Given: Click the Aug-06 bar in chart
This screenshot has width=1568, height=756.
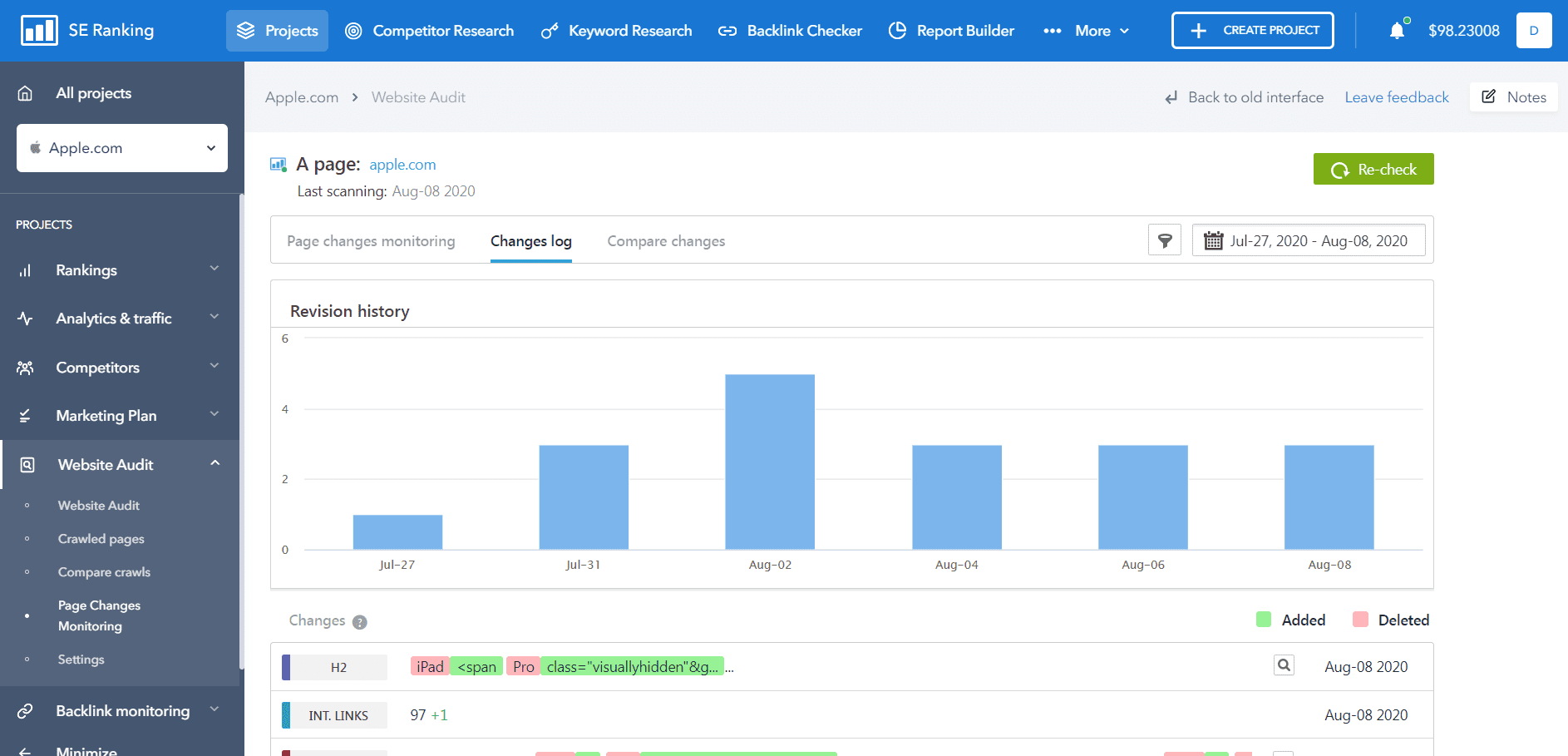Looking at the screenshot, I should point(1143,497).
